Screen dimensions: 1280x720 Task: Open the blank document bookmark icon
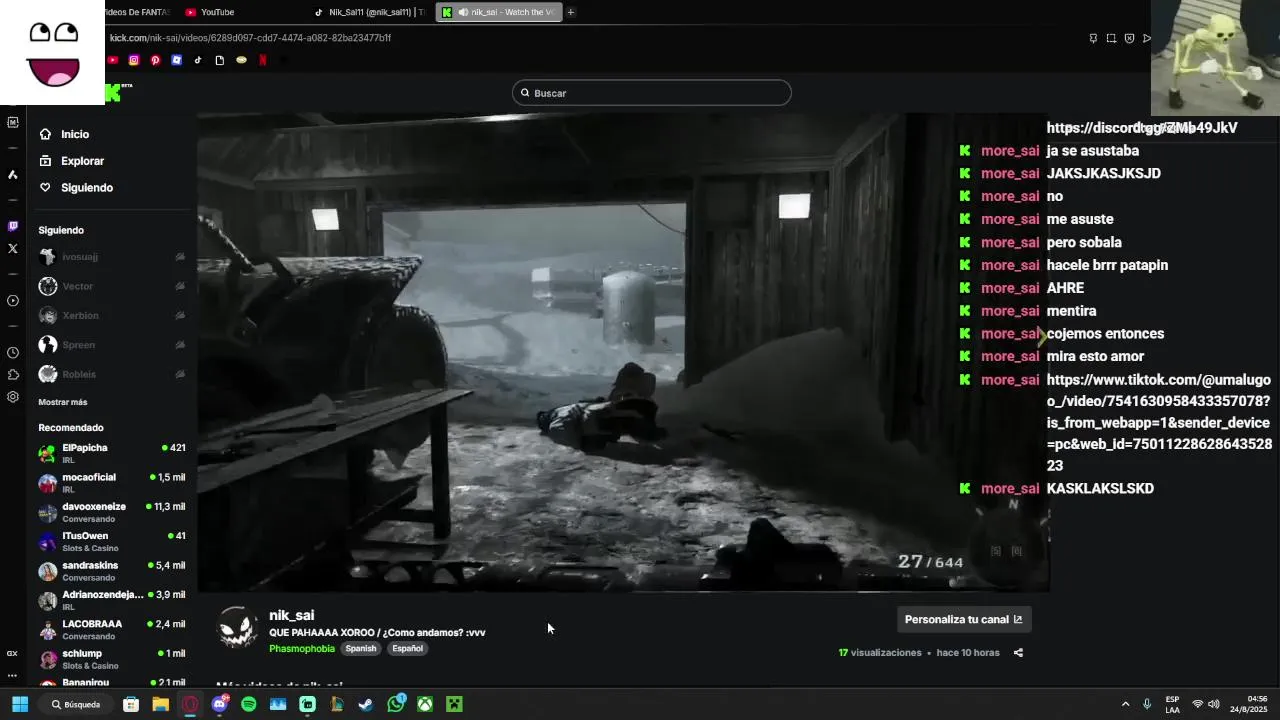point(220,60)
